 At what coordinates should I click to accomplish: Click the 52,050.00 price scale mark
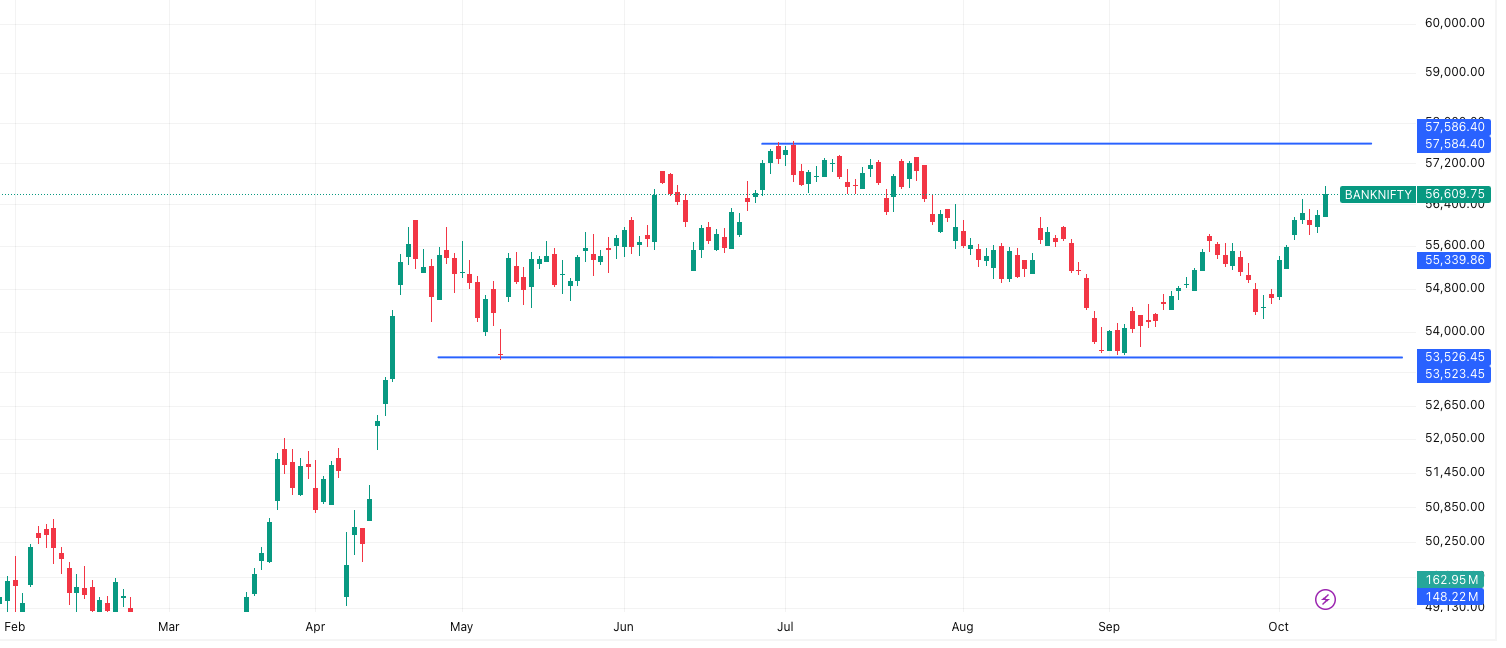pos(1454,438)
